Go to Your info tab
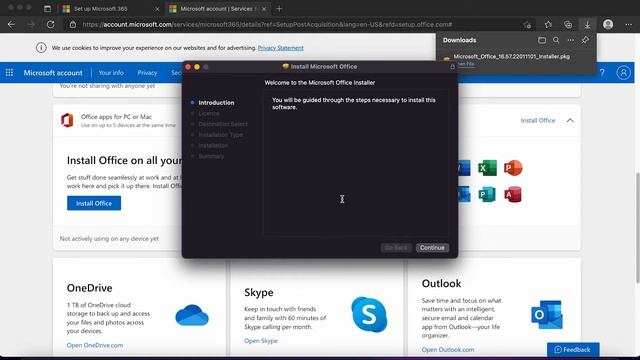This screenshot has height=360, width=640. tap(111, 73)
